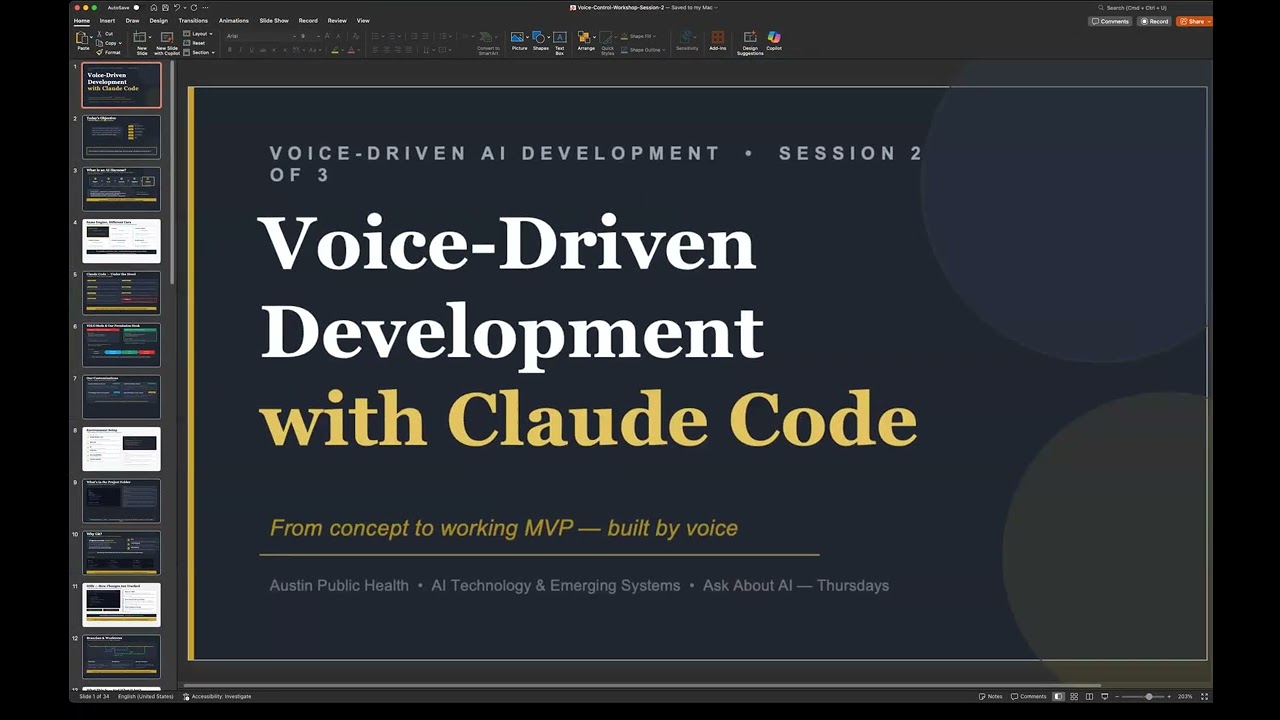This screenshot has width=1280, height=720.
Task: Toggle Normal view in the status bar
Action: tap(1058, 696)
